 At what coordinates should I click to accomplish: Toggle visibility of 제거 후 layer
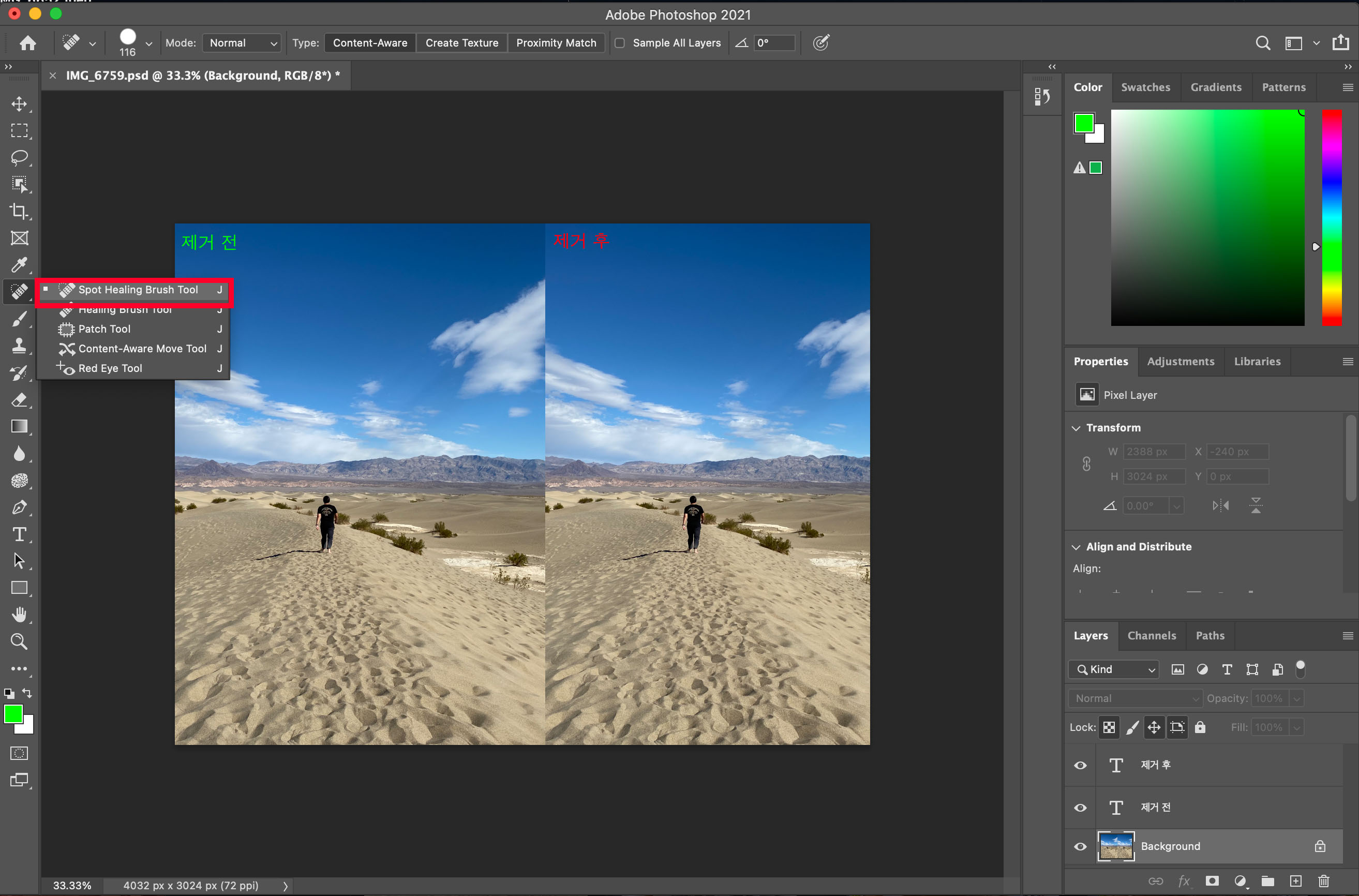[x=1080, y=765]
